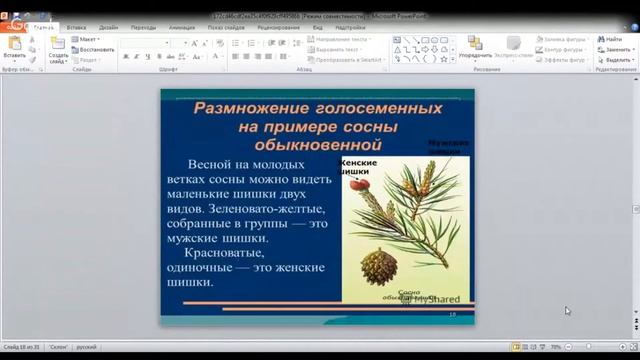
Task: Toggle Strikethrough formatting
Action: tap(170, 57)
